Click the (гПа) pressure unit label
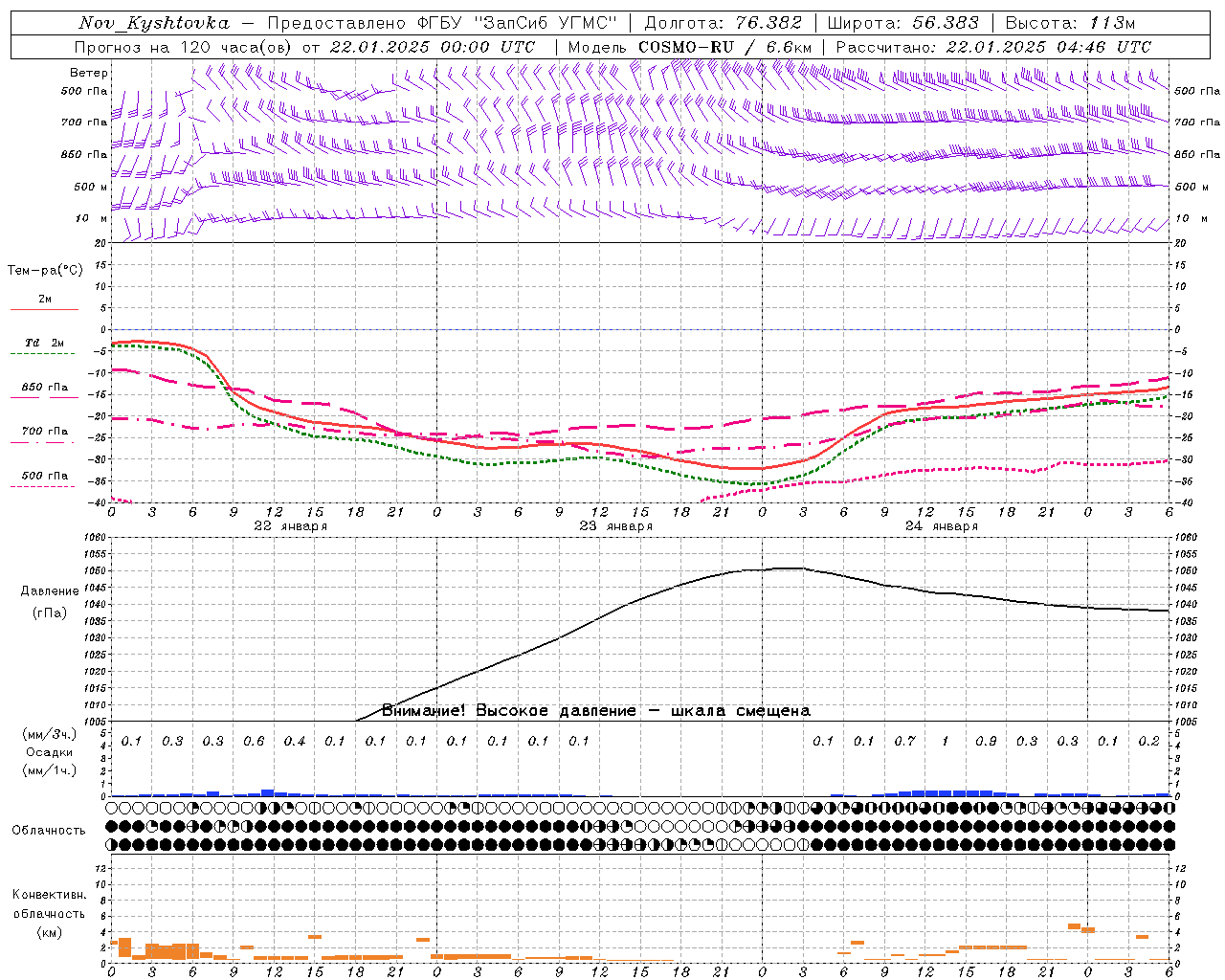Viewport: 1225px width, 980px height. [50, 613]
